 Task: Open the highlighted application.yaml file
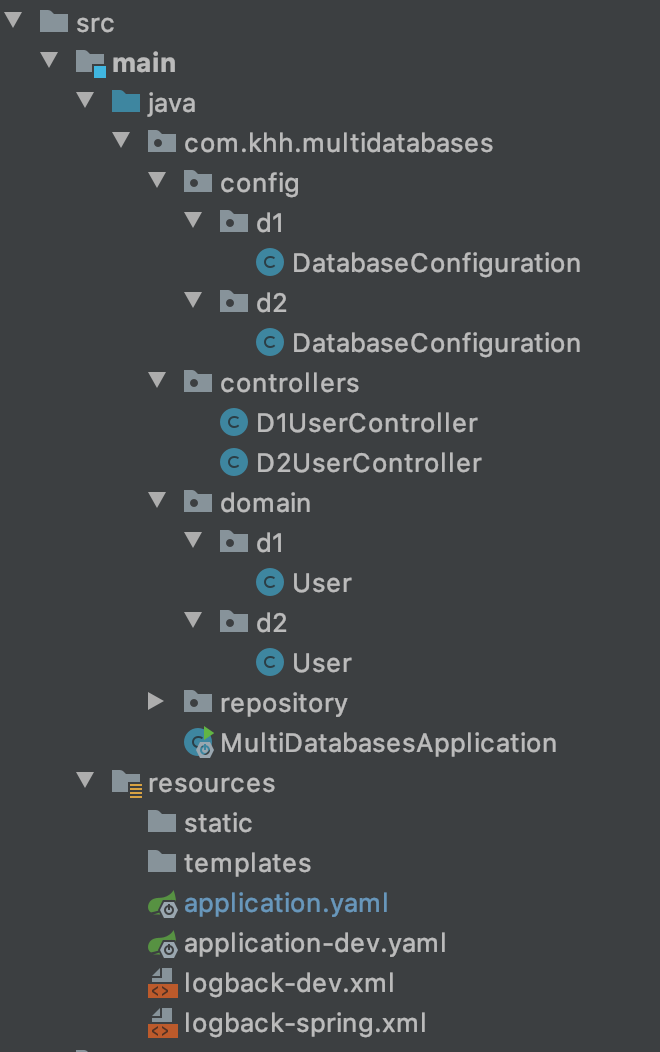[286, 903]
